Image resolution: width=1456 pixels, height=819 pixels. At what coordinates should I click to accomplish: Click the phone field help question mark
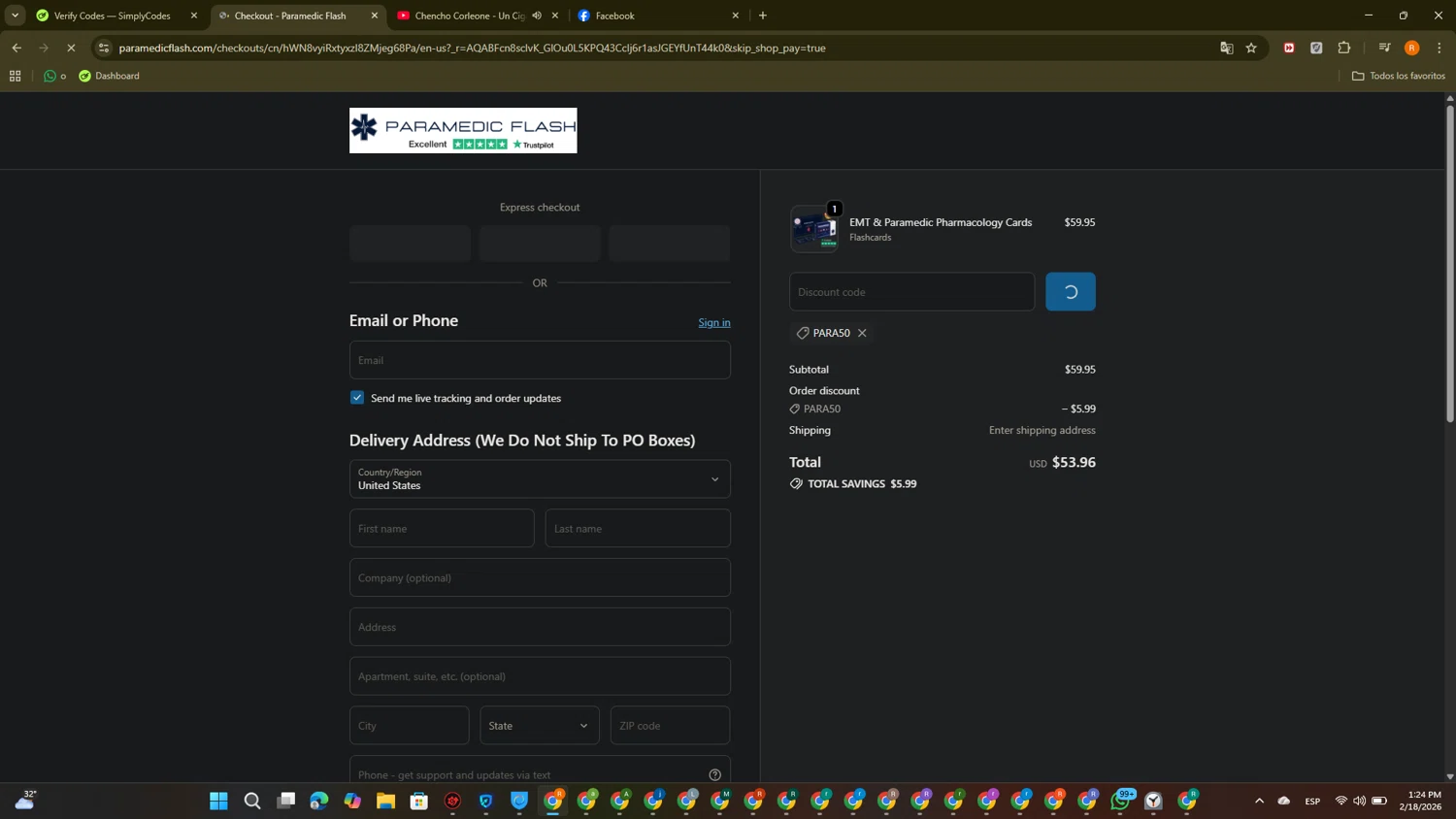tap(715, 774)
